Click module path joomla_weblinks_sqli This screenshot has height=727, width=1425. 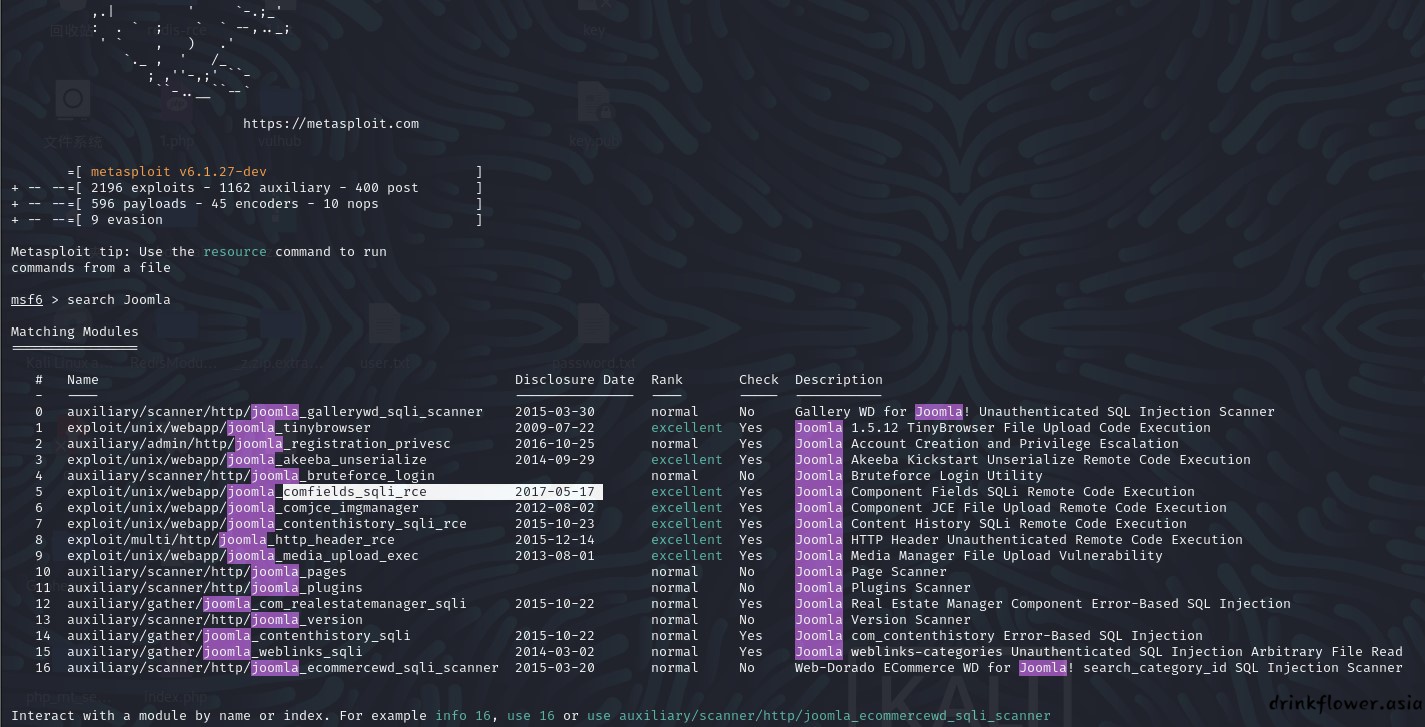click(x=215, y=652)
